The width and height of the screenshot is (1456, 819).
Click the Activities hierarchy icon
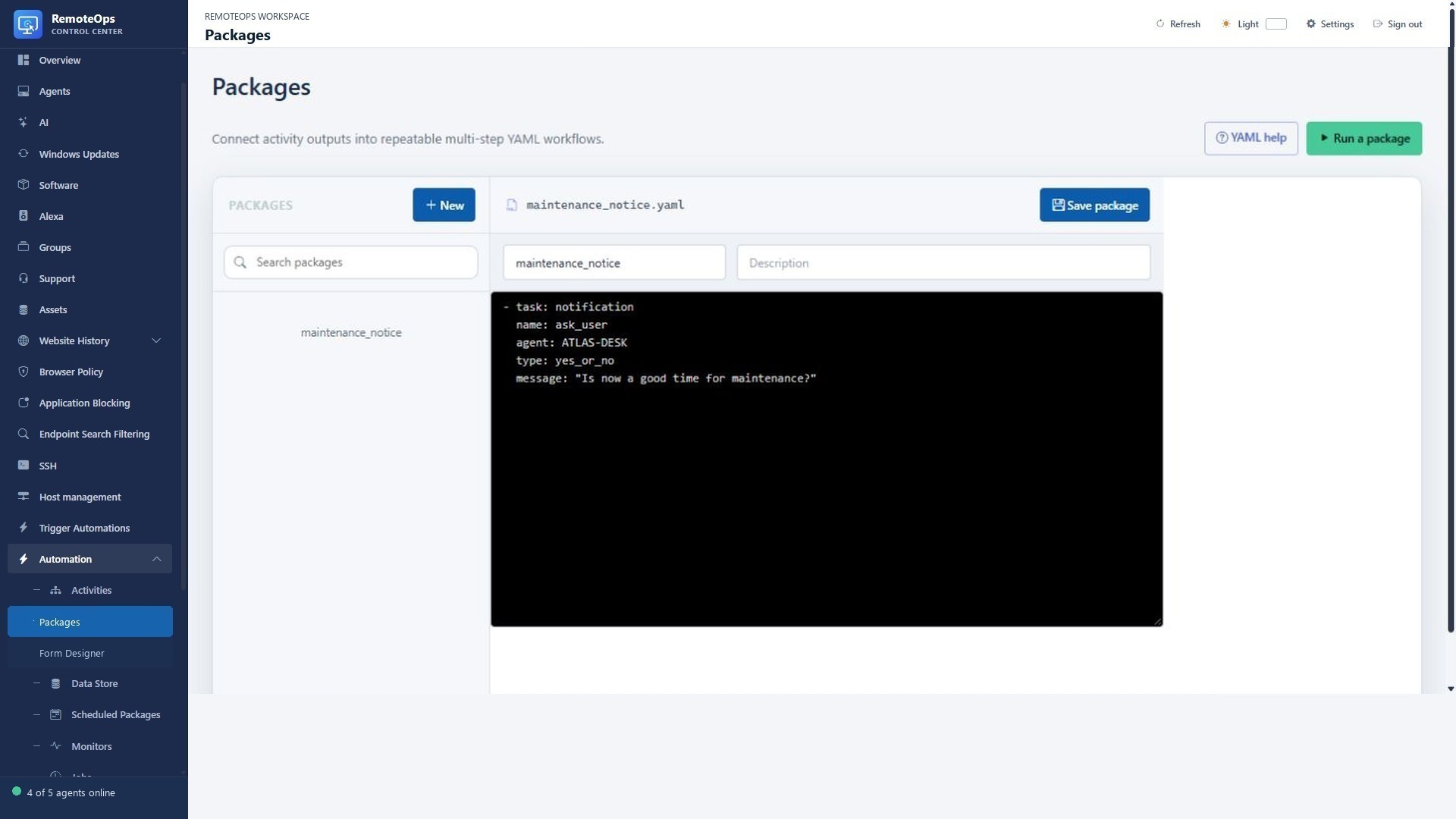(x=55, y=590)
